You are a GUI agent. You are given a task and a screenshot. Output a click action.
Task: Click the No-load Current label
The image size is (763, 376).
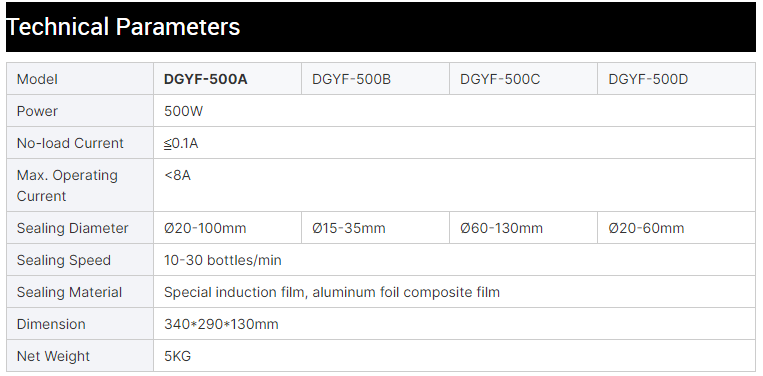[70, 143]
